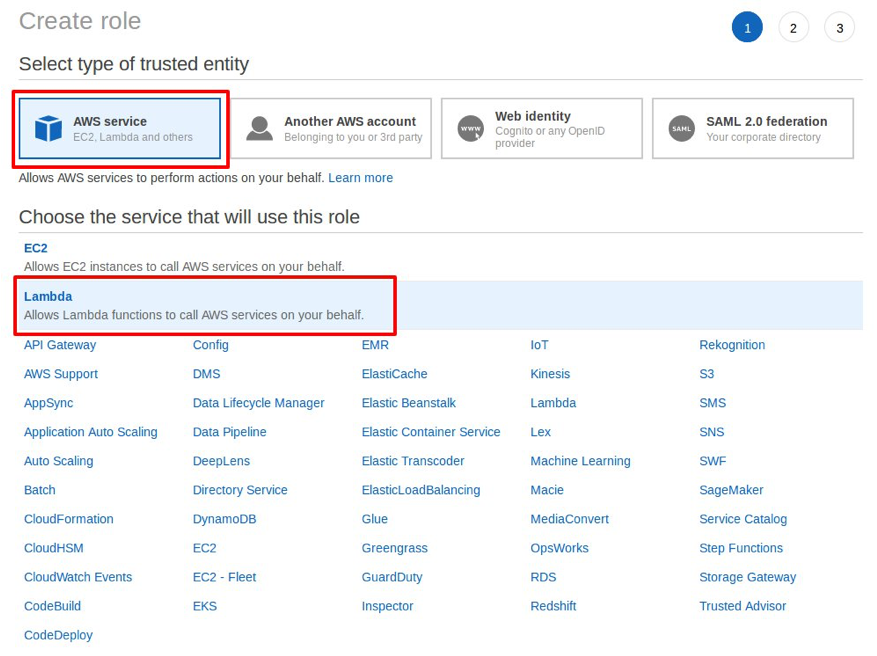The width and height of the screenshot is (877, 656).
Task: Select Elastic Beanstalk service
Action: point(409,403)
